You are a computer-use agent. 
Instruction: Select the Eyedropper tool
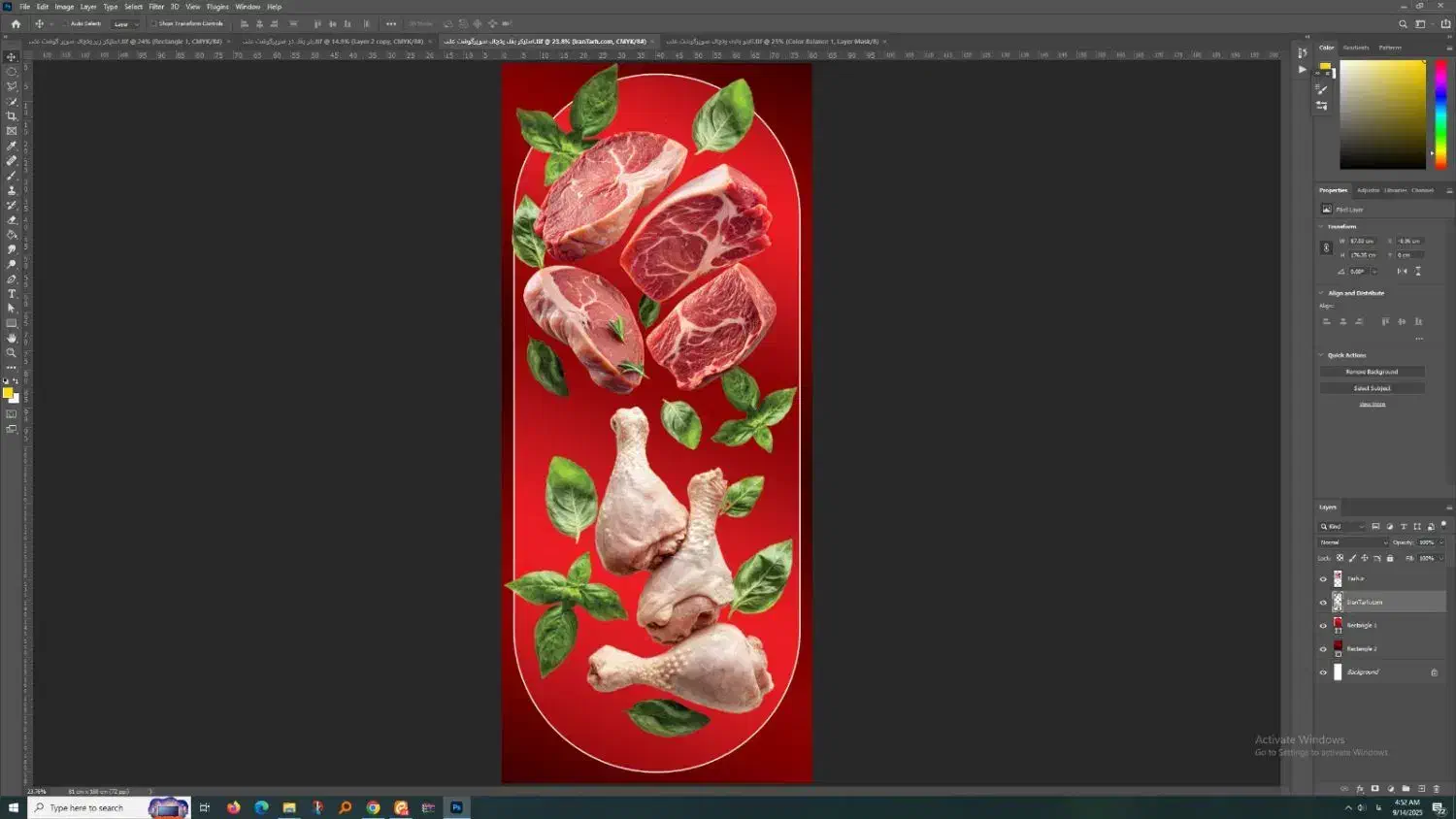12,146
